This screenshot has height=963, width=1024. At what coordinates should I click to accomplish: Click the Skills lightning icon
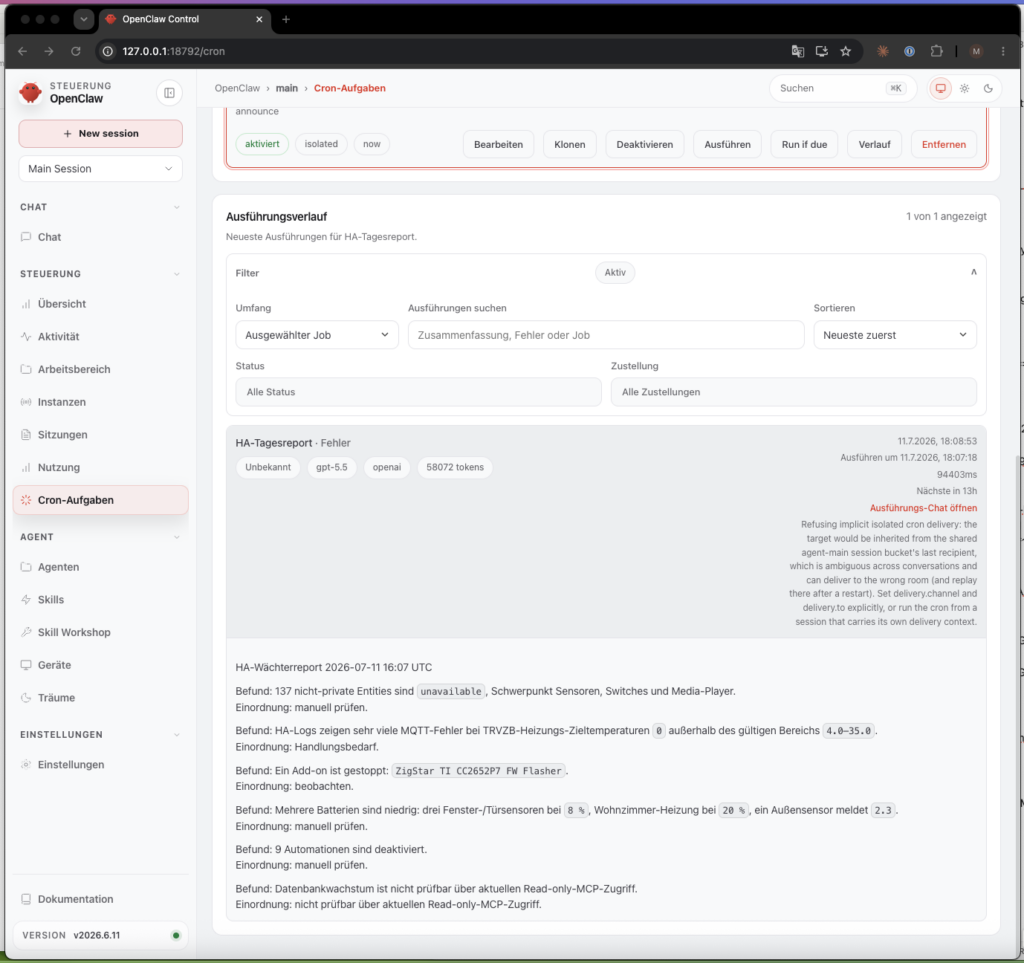coord(25,599)
